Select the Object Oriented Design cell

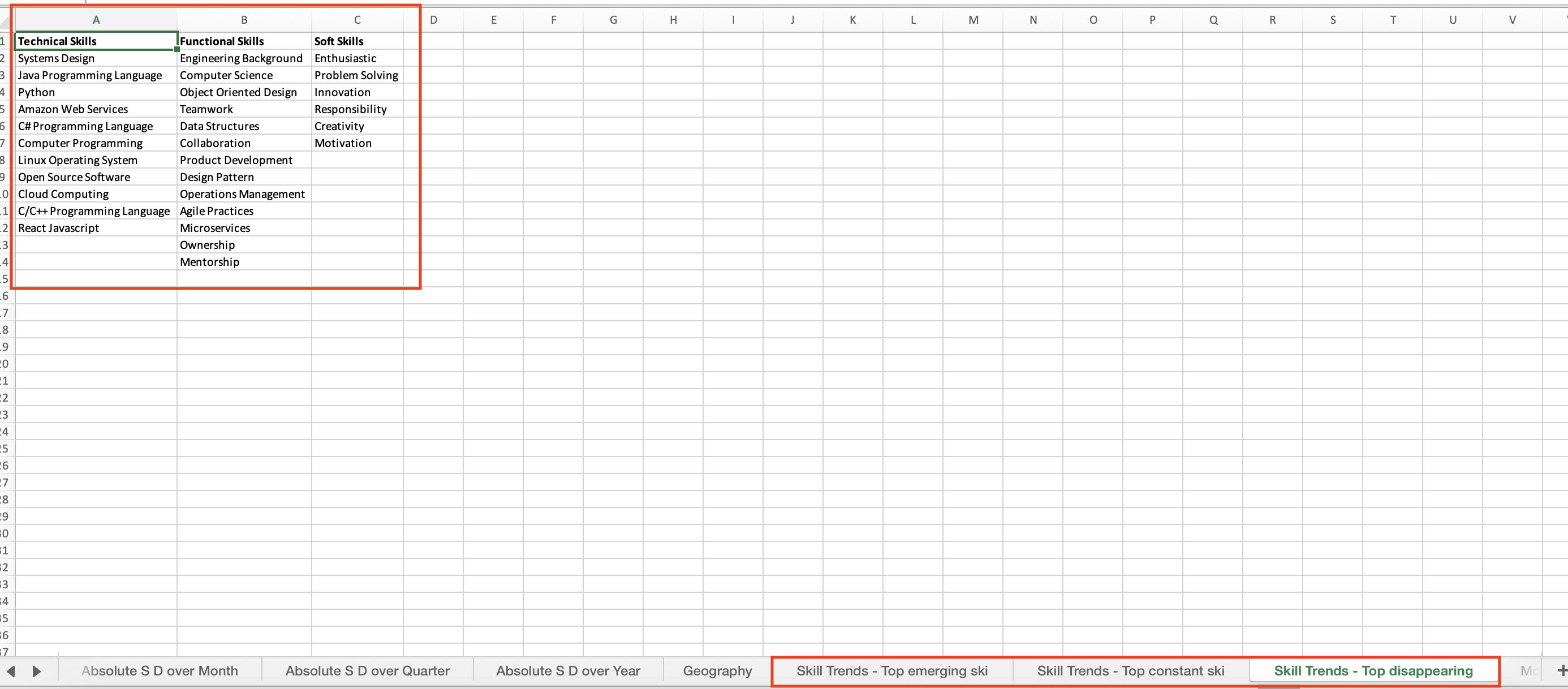[244, 92]
